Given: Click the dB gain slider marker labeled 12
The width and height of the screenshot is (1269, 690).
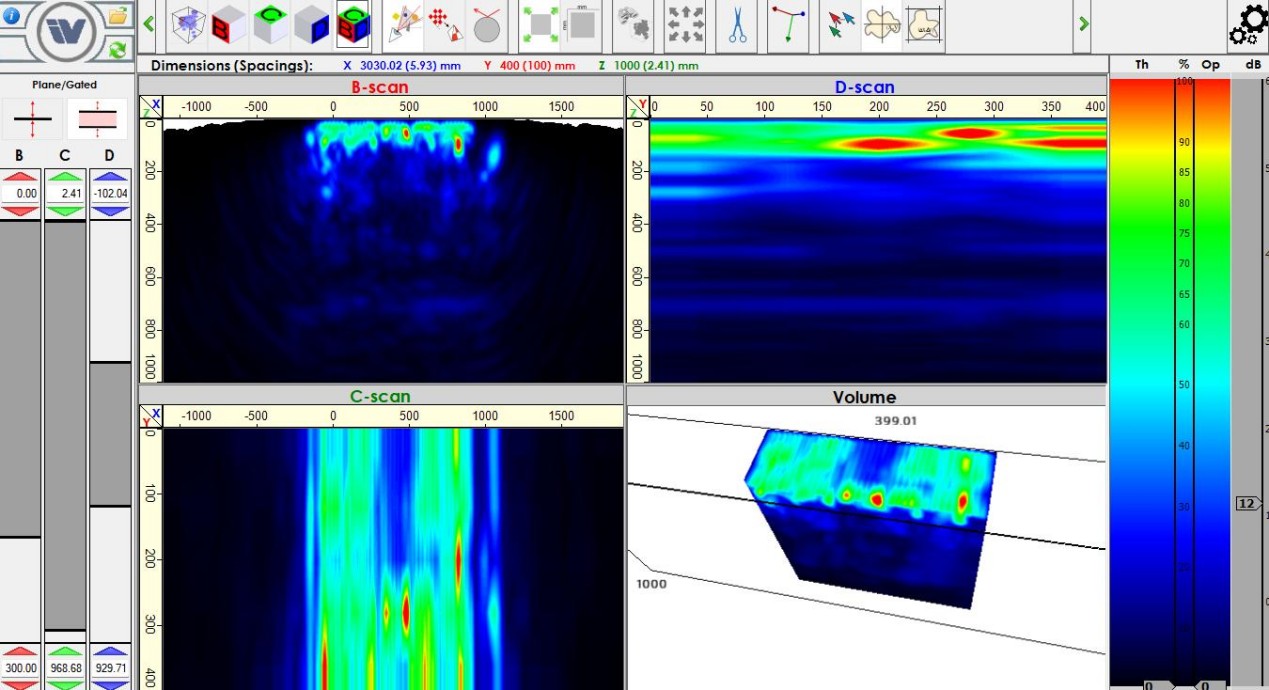Looking at the screenshot, I should [1247, 503].
